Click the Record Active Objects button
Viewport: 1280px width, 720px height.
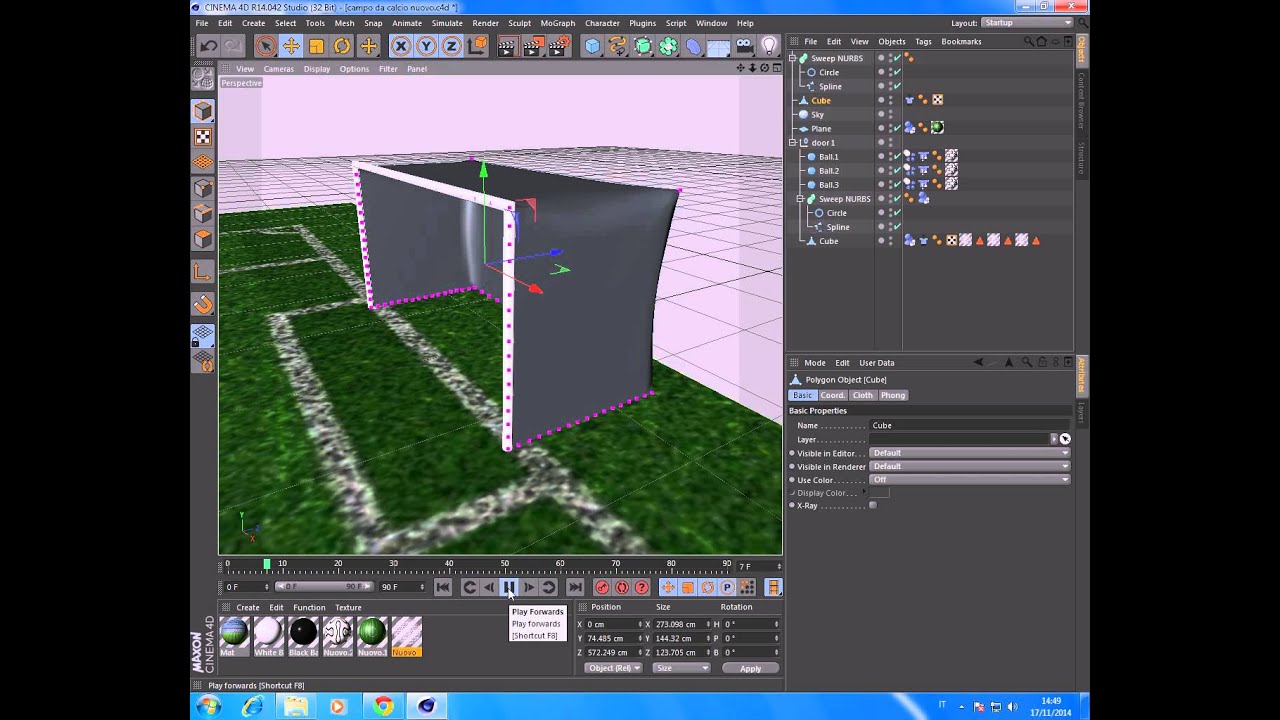[602, 587]
